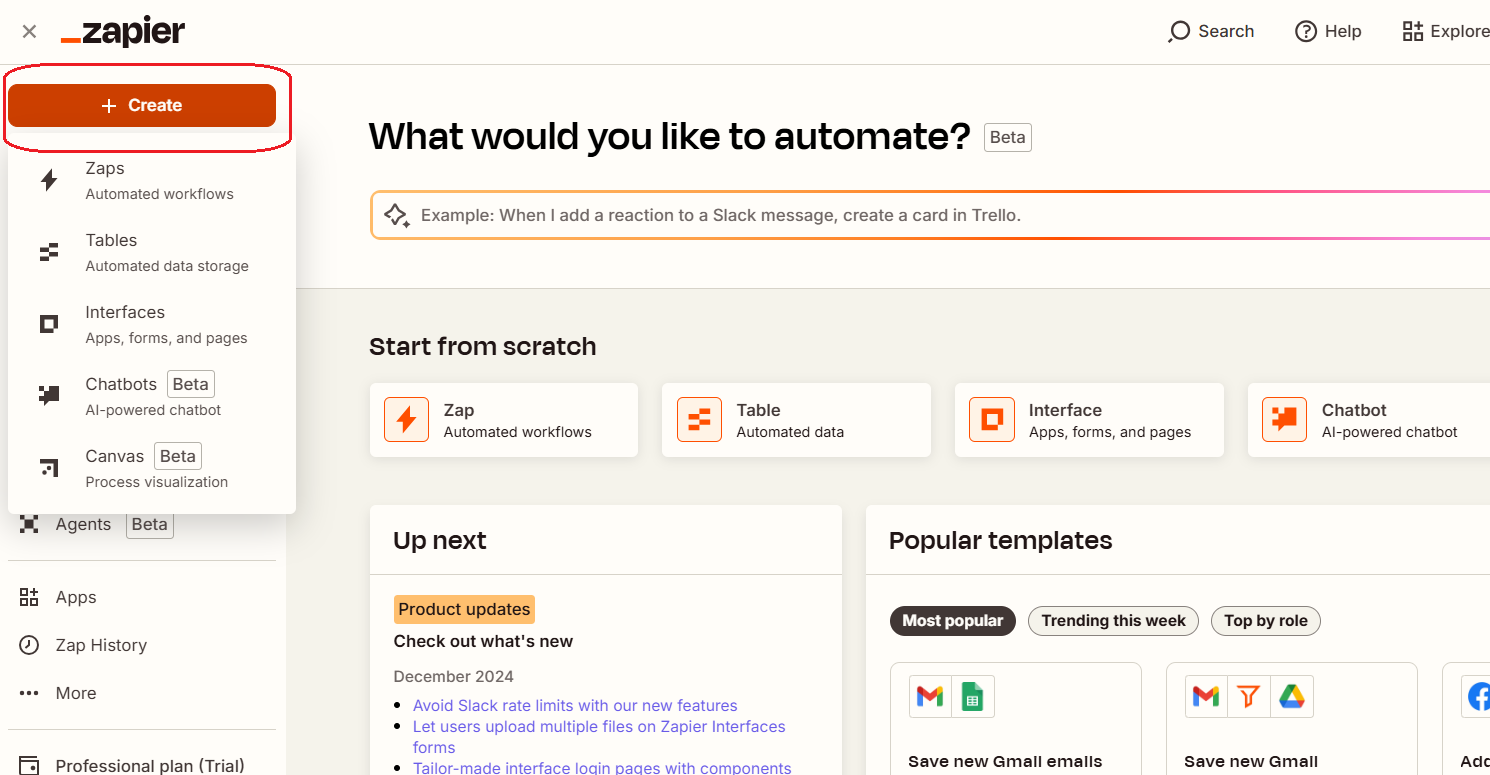Start a Zap from scratch card
Screen dimensions: 1490x775
(x=504, y=420)
